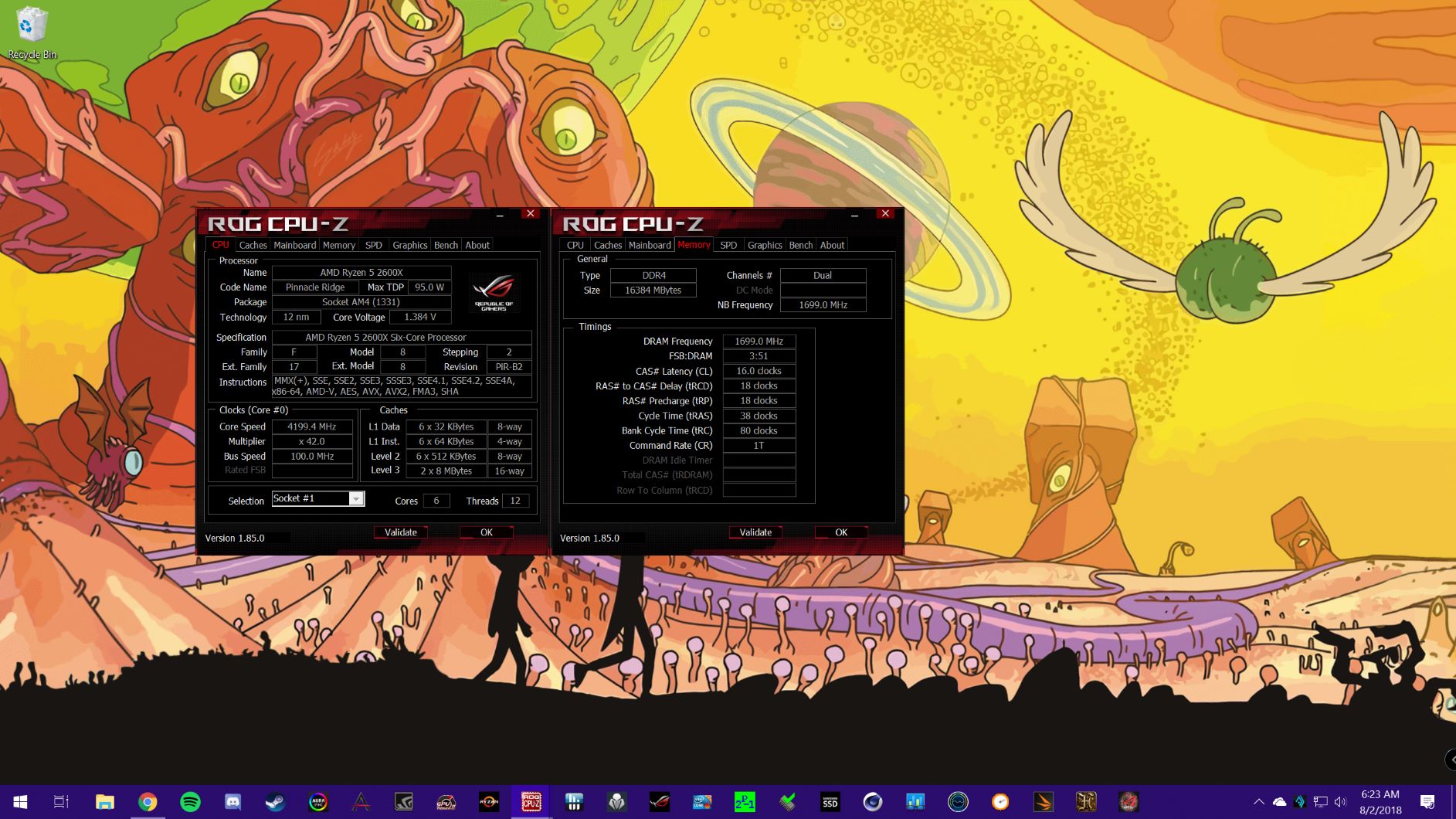Open OneDrive cloud tray icon

click(1279, 802)
